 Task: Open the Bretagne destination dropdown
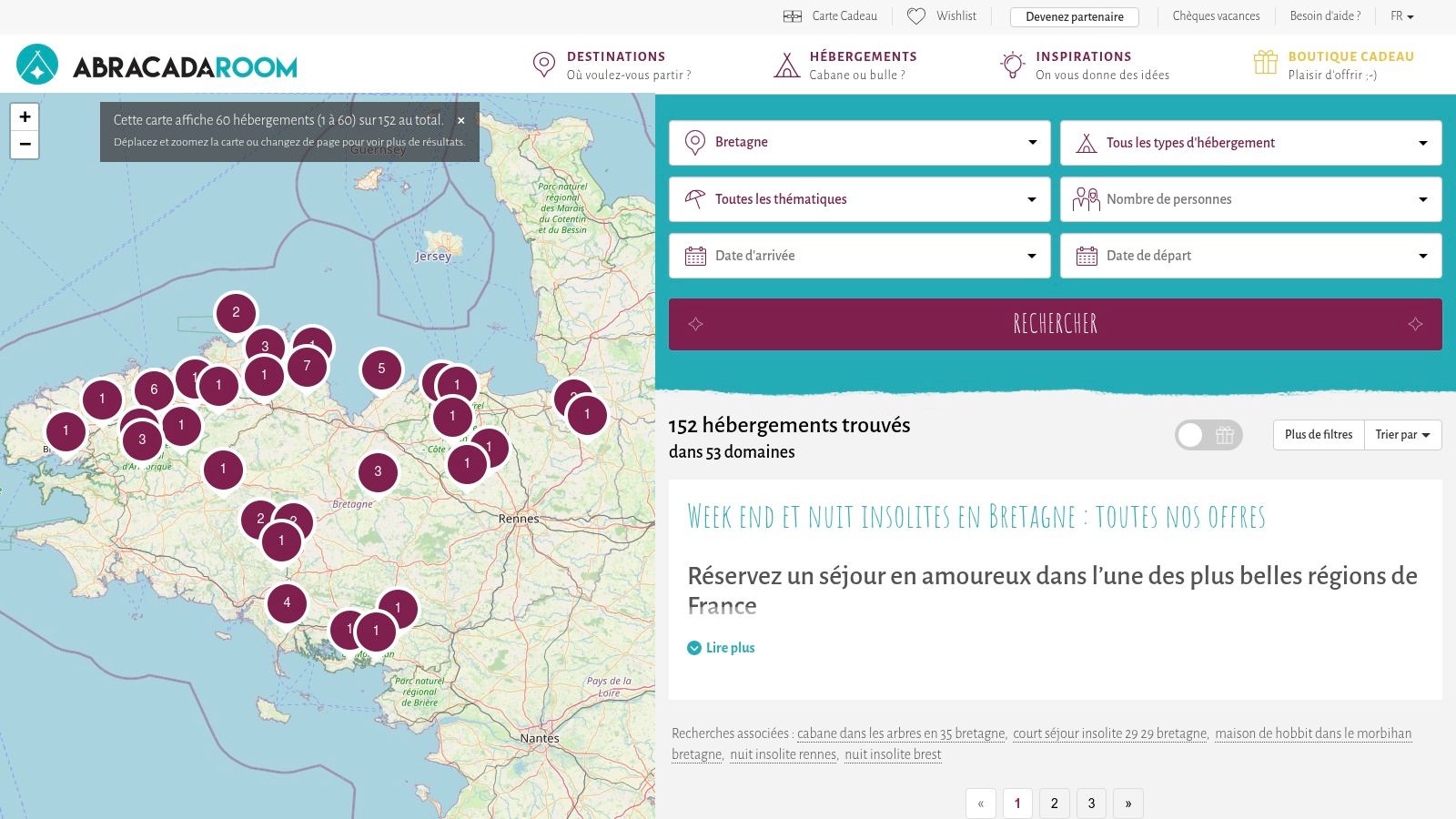point(860,142)
